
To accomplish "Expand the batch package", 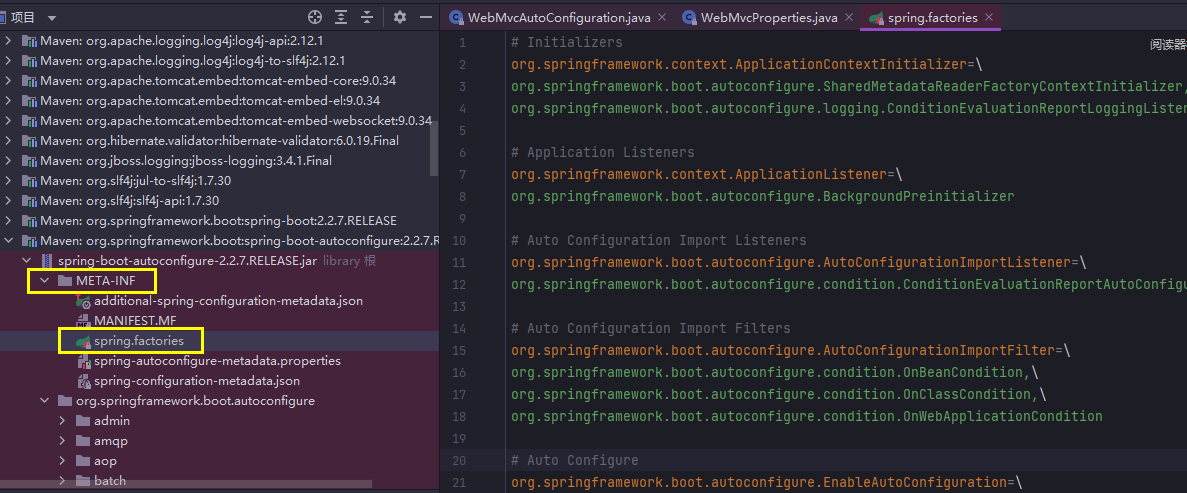I will [64, 481].
